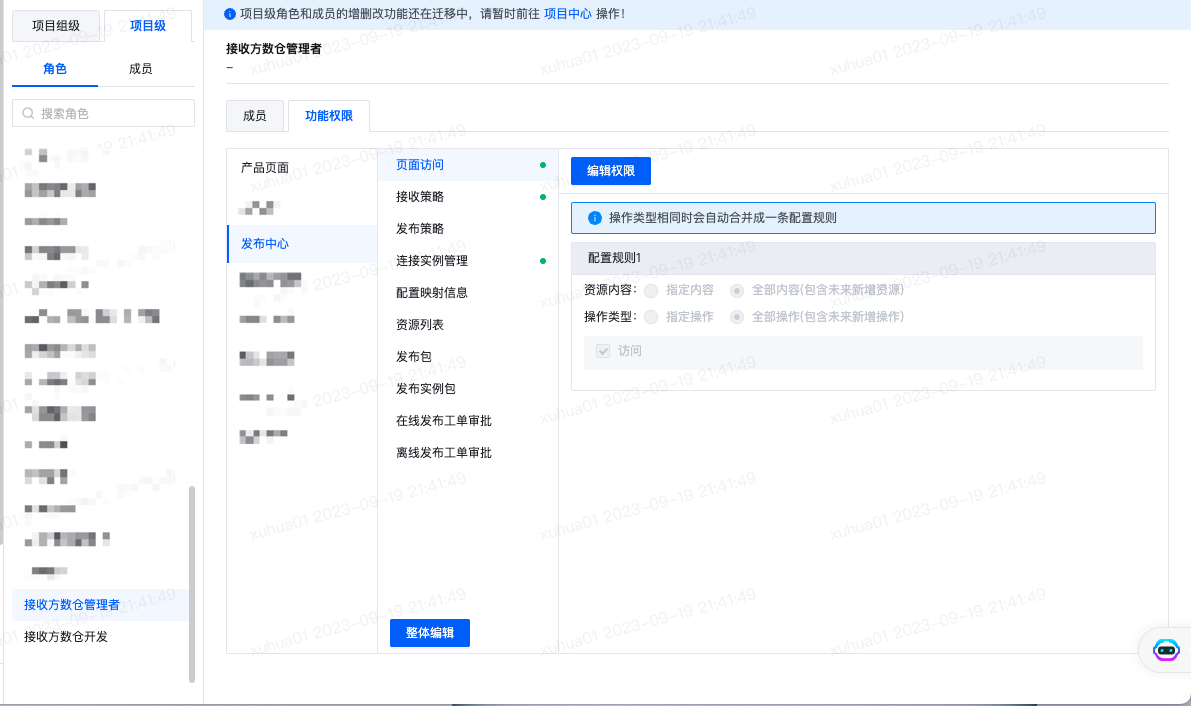Open the 发布包 permission item
Image resolution: width=1191 pixels, height=706 pixels.
[x=468, y=356]
